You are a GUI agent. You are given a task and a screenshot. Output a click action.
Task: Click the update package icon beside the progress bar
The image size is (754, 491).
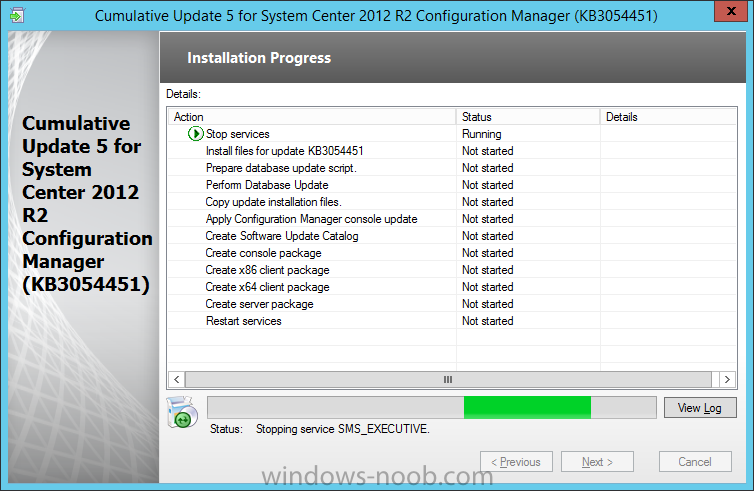182,413
